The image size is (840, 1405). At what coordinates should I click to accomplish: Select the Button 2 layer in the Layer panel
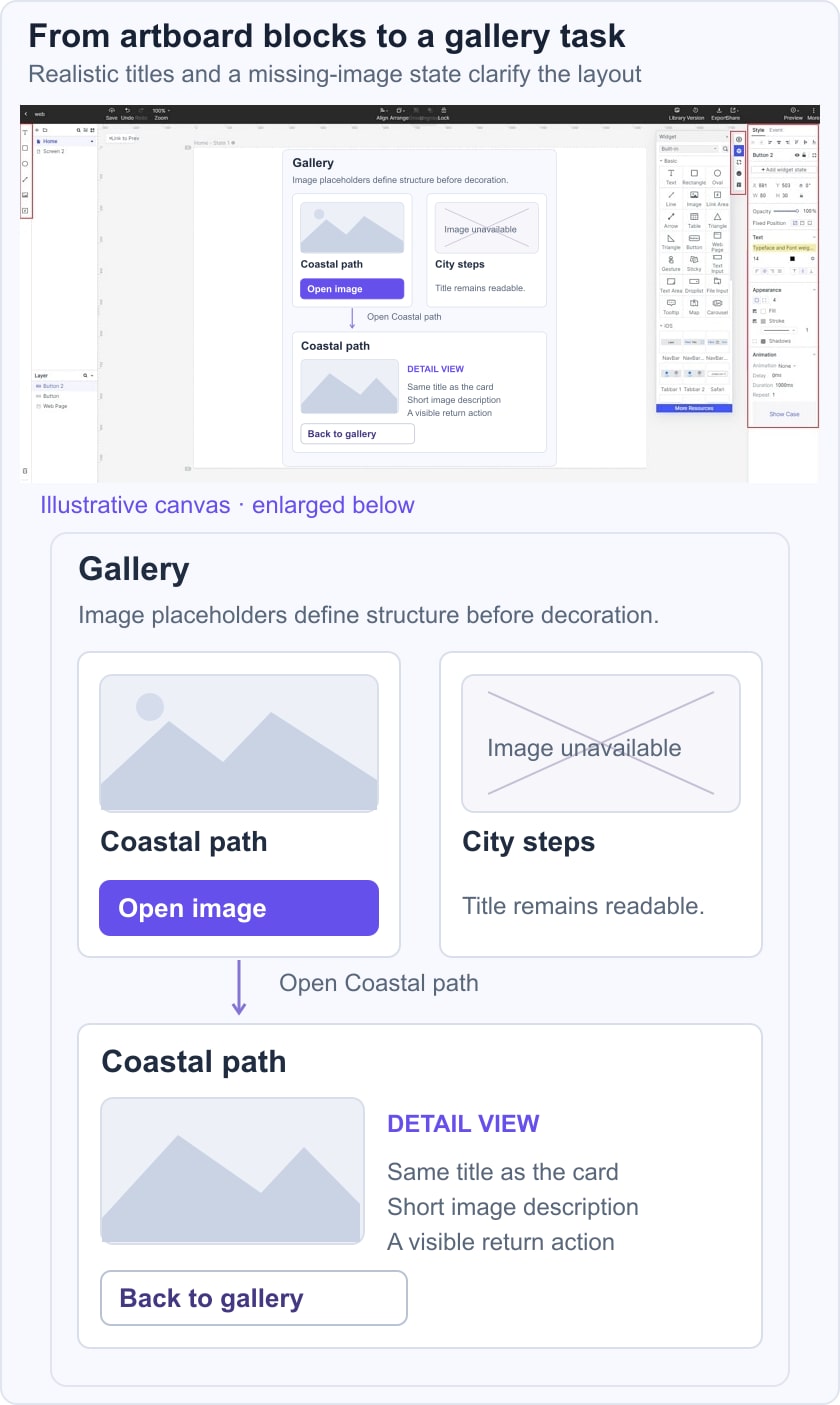tap(65, 386)
